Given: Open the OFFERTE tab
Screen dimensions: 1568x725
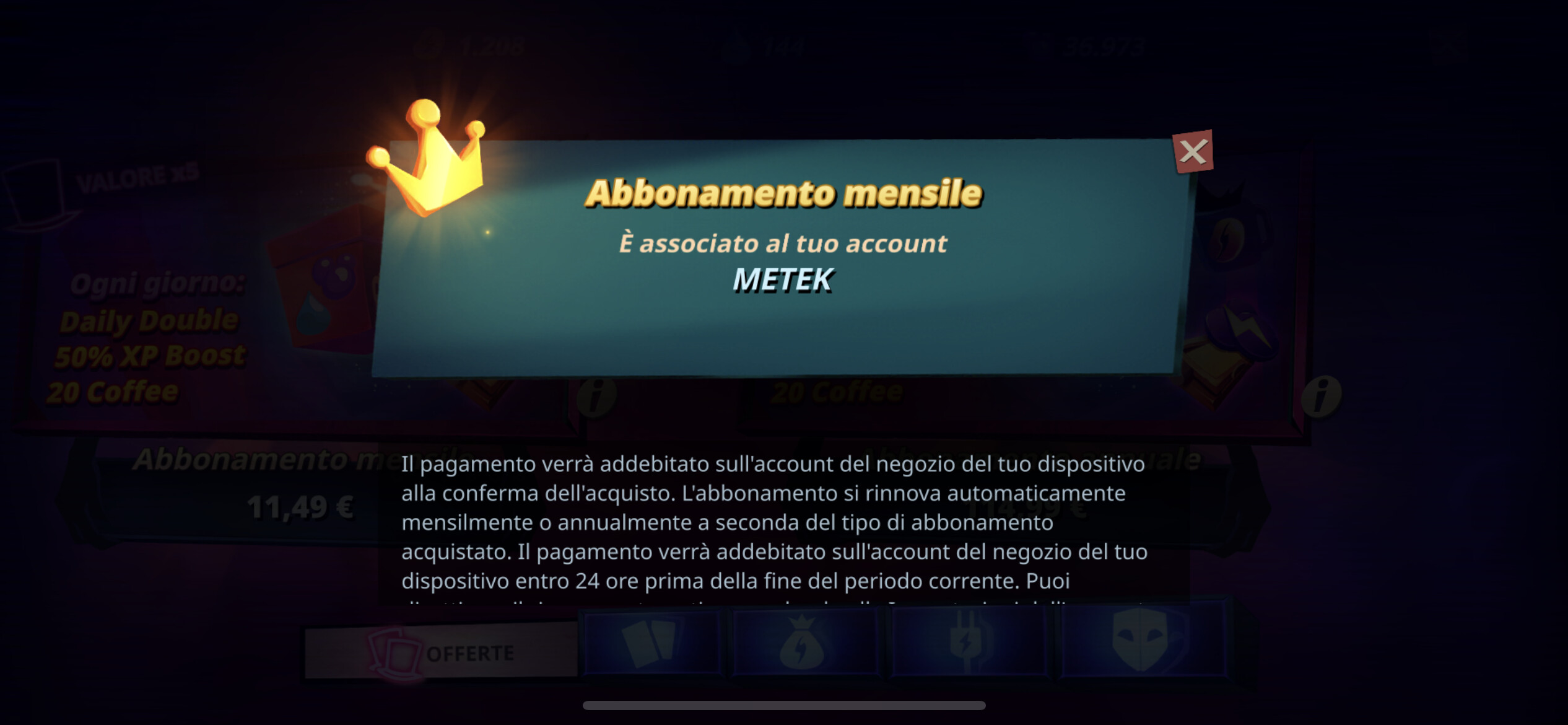Looking at the screenshot, I should [x=441, y=653].
